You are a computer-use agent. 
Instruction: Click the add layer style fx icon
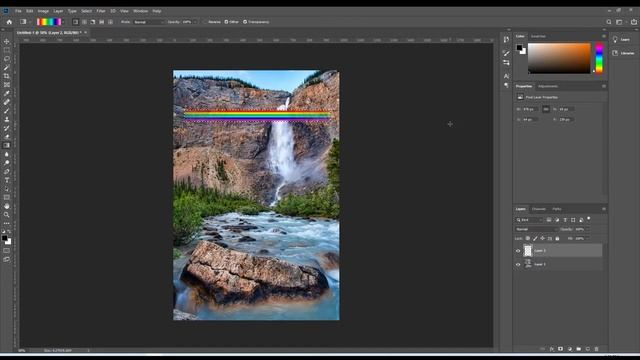click(552, 349)
